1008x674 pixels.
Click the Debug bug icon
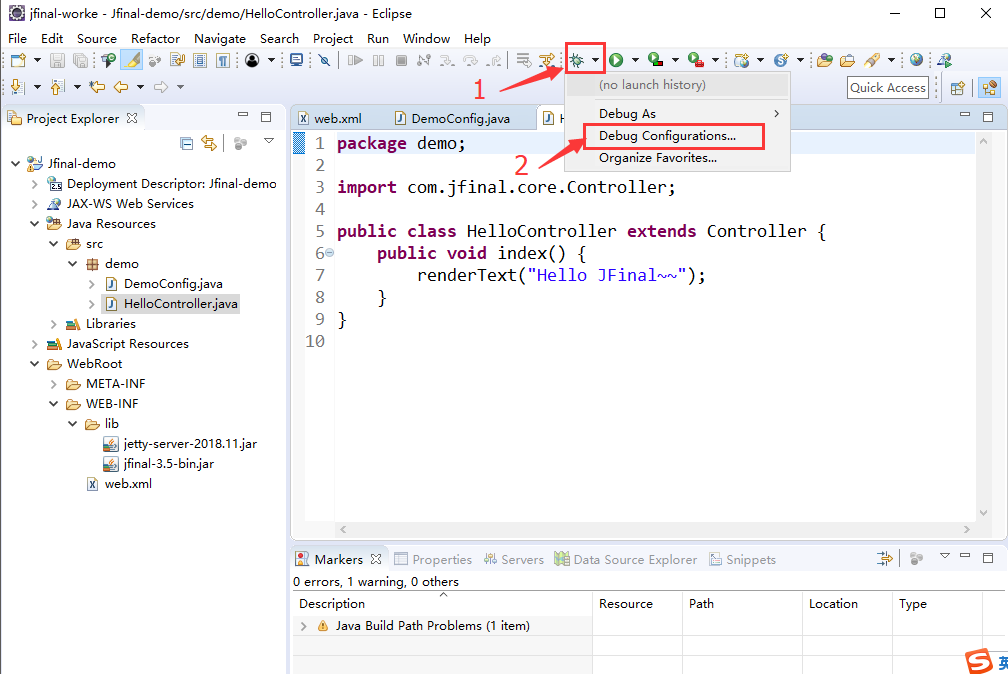click(x=577, y=60)
